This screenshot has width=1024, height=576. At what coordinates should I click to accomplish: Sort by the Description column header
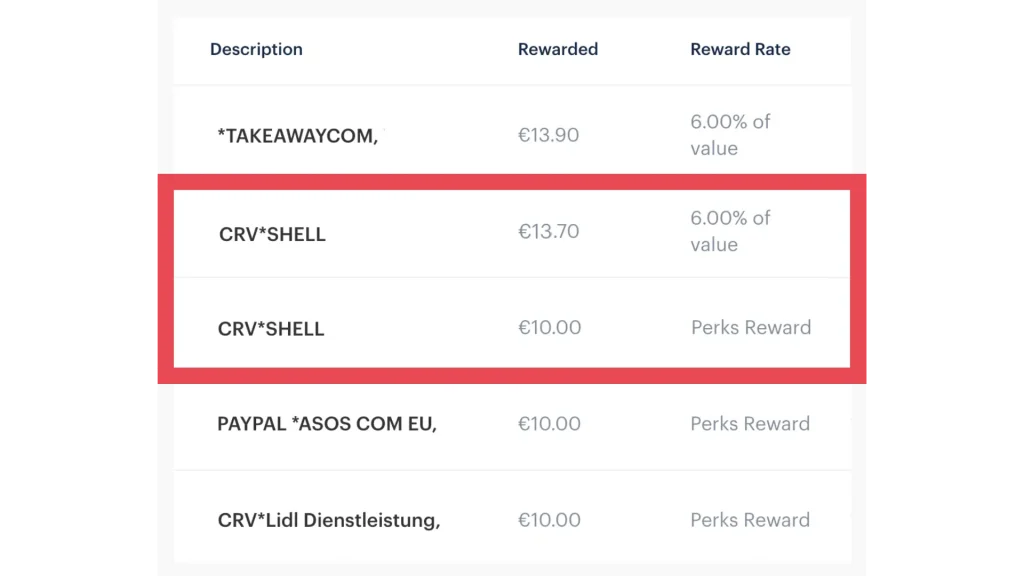(256, 49)
